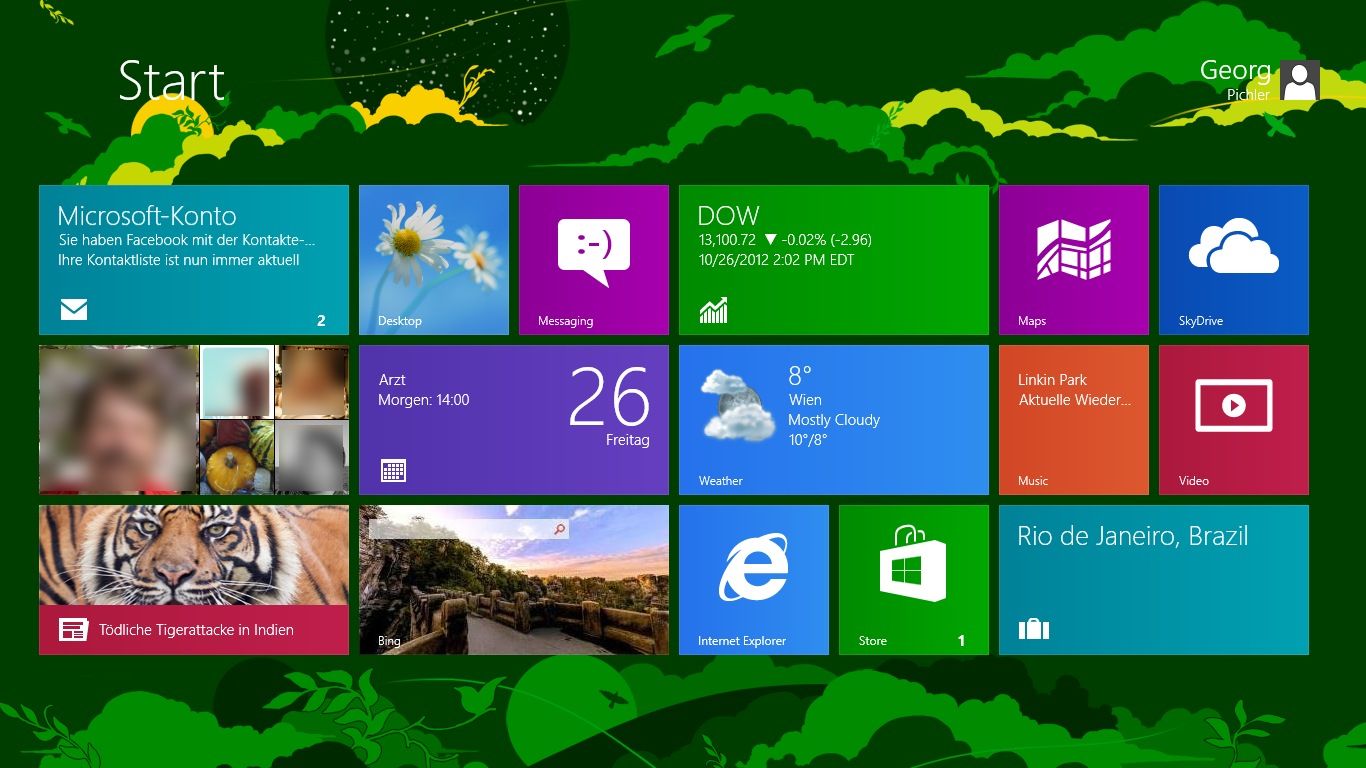Click the Freitag weekday label

click(628, 440)
